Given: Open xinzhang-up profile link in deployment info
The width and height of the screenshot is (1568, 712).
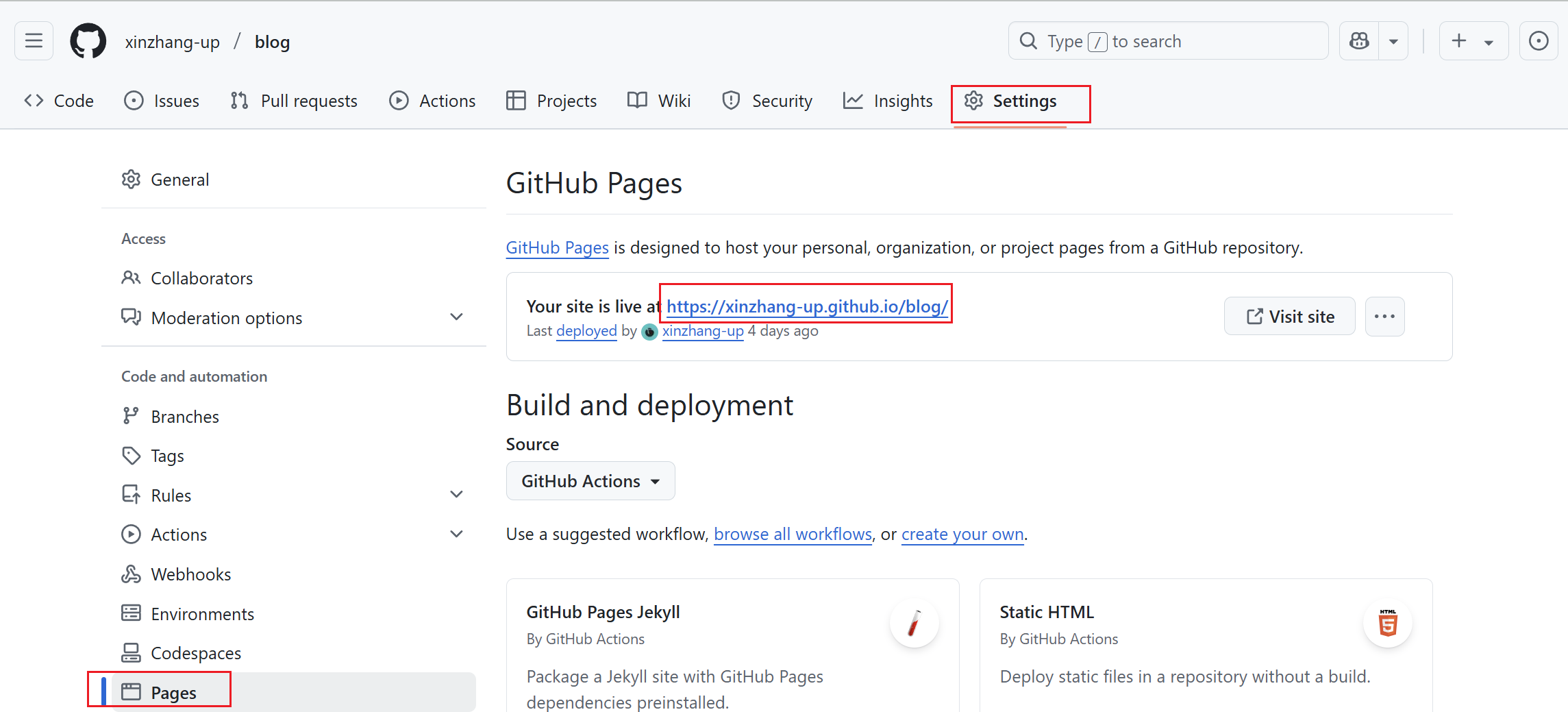Looking at the screenshot, I should 702,331.
